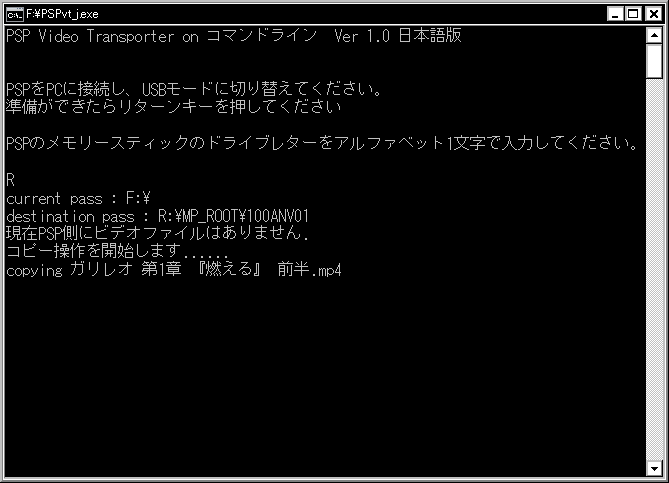This screenshot has width=669, height=483.
Task: Click the entered drive letter R
Action: 10,180
